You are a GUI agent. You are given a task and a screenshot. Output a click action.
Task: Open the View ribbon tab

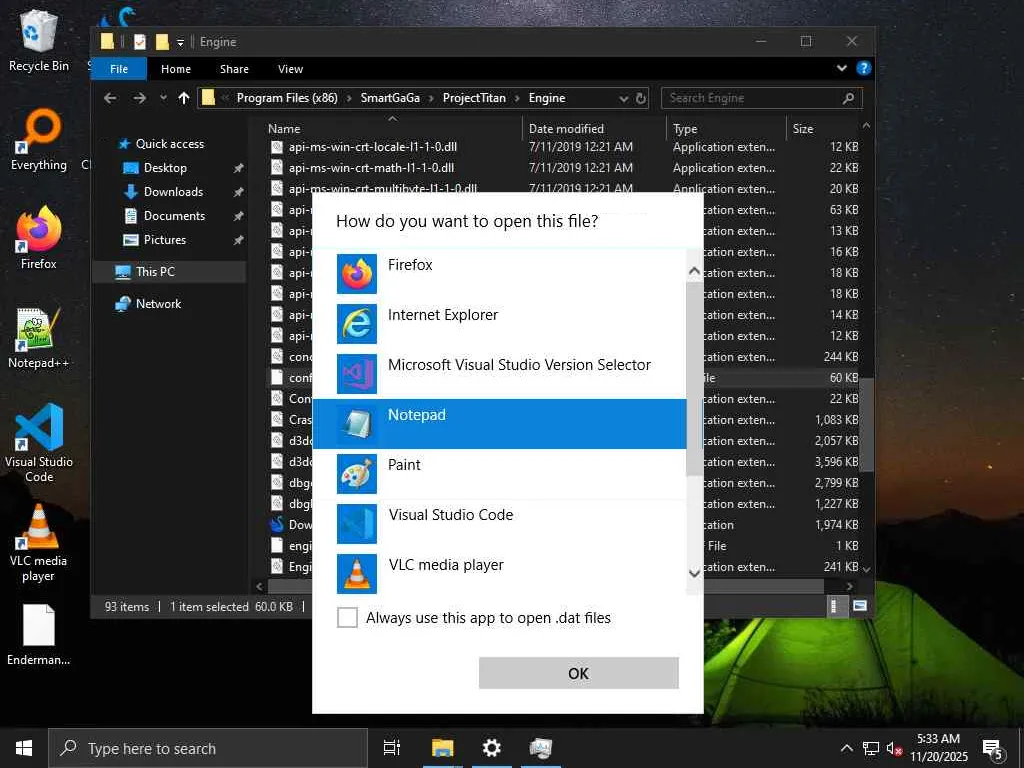[290, 69]
